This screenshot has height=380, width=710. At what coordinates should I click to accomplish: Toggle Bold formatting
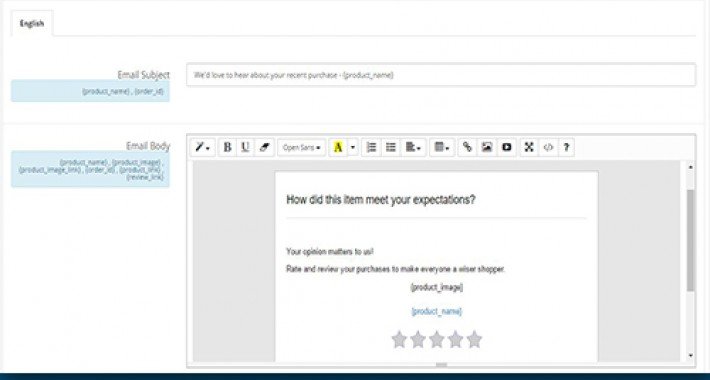[x=227, y=147]
